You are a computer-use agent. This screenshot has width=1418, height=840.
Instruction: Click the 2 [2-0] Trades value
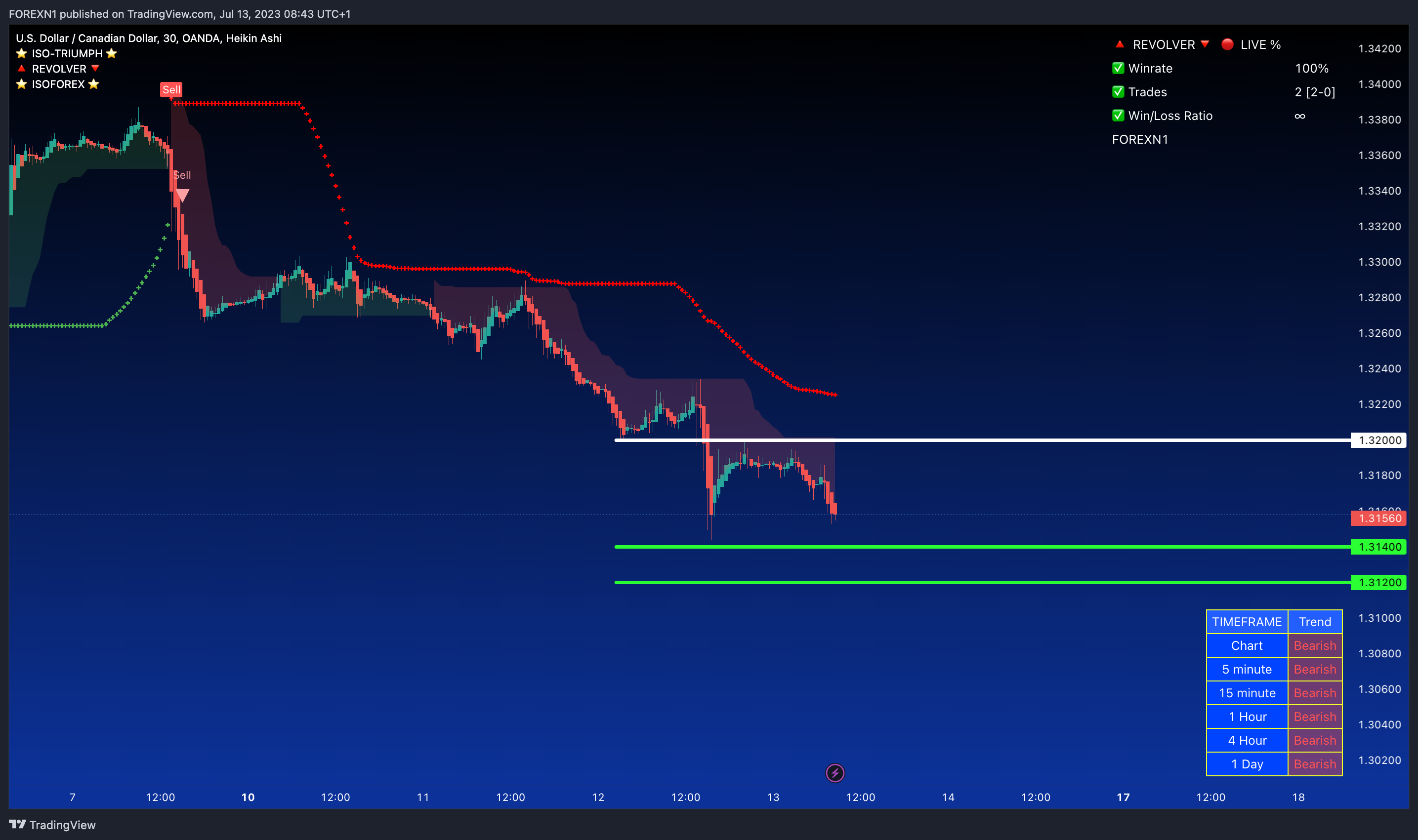tap(1315, 92)
